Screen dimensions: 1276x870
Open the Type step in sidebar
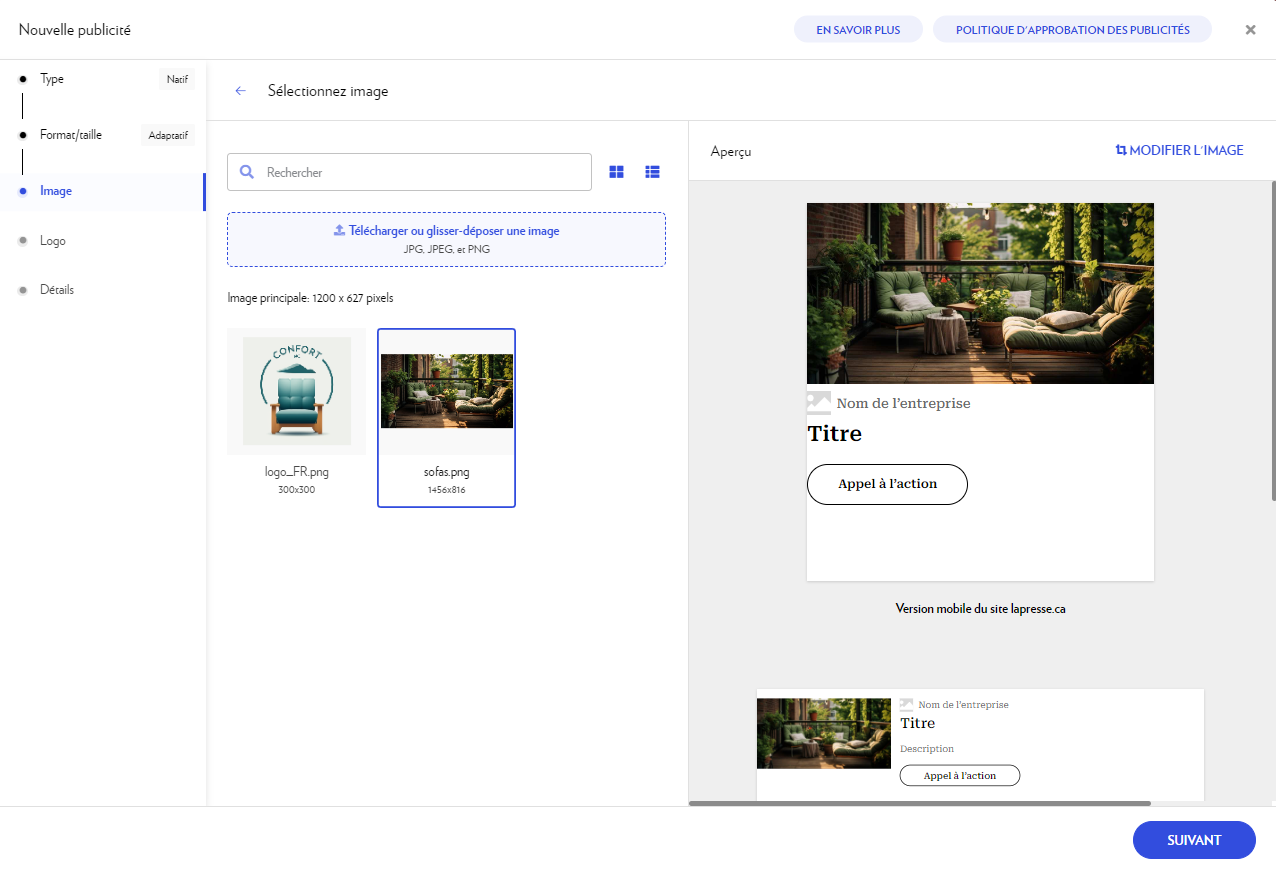tap(52, 79)
